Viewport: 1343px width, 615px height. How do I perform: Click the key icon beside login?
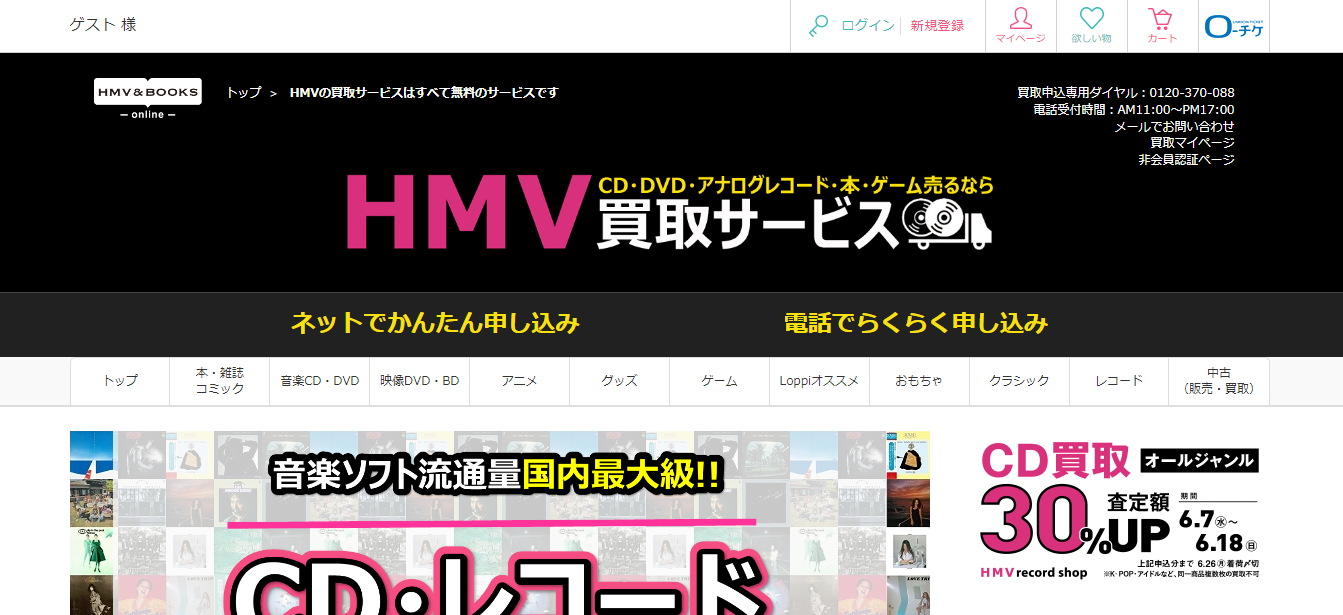[818, 26]
